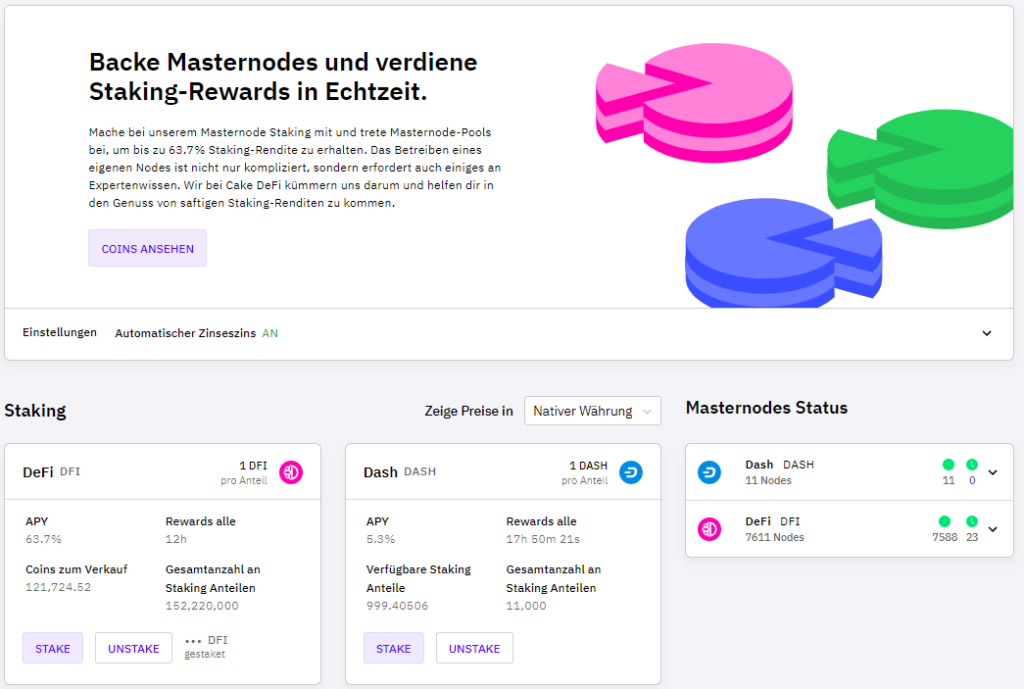
Task: Click green clock icon for Dash pending nodes
Action: click(972, 464)
